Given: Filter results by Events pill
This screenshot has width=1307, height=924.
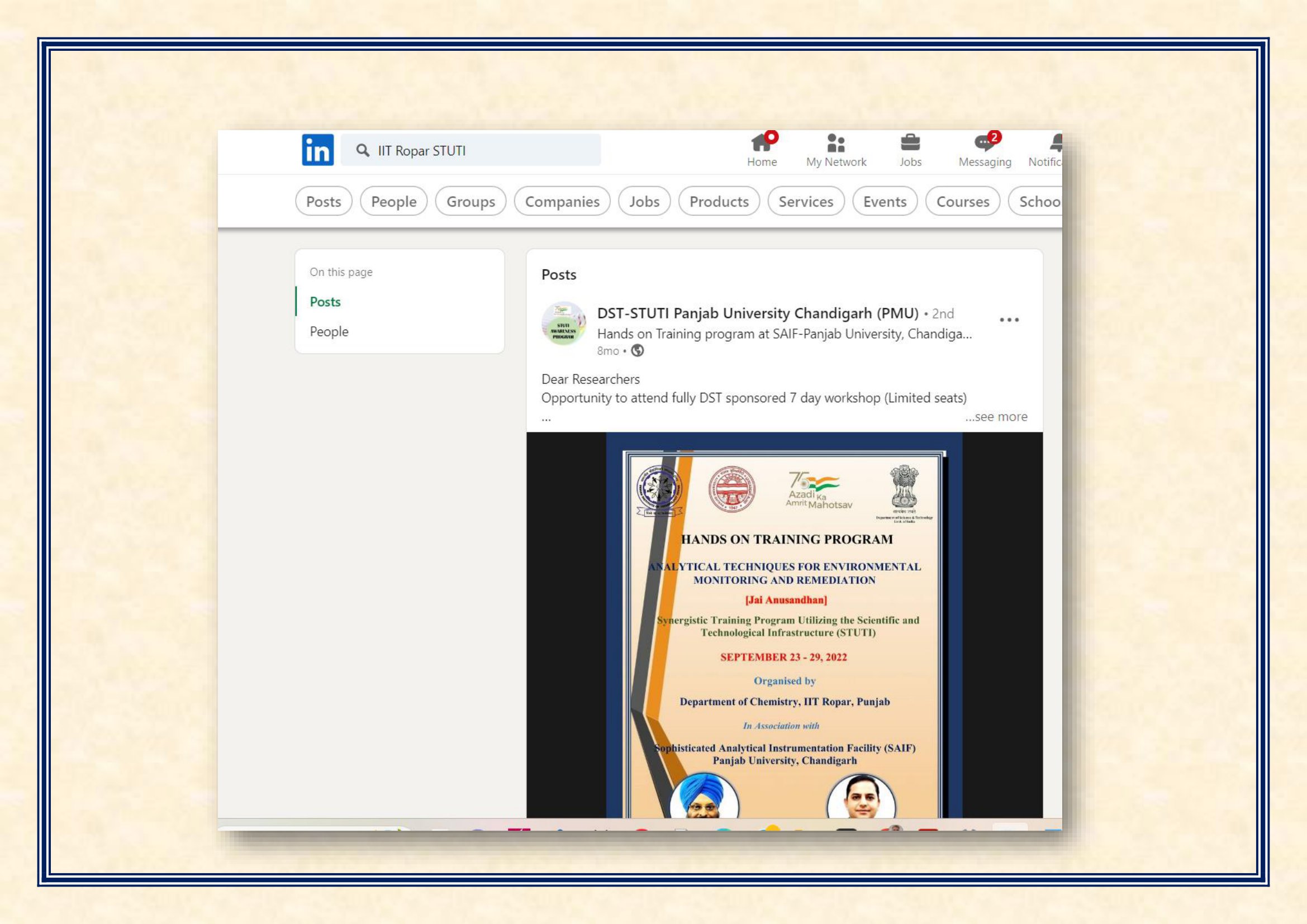Looking at the screenshot, I should 885,202.
